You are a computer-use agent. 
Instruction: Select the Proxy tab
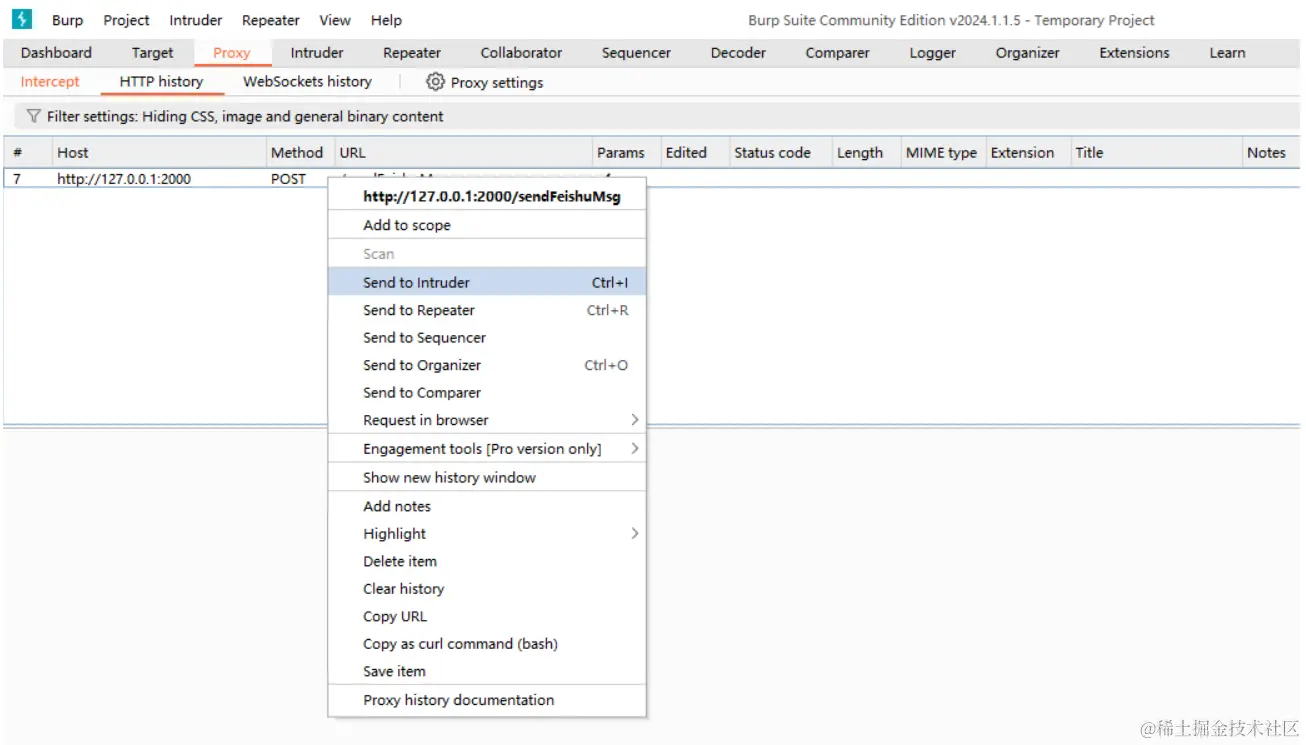point(232,53)
